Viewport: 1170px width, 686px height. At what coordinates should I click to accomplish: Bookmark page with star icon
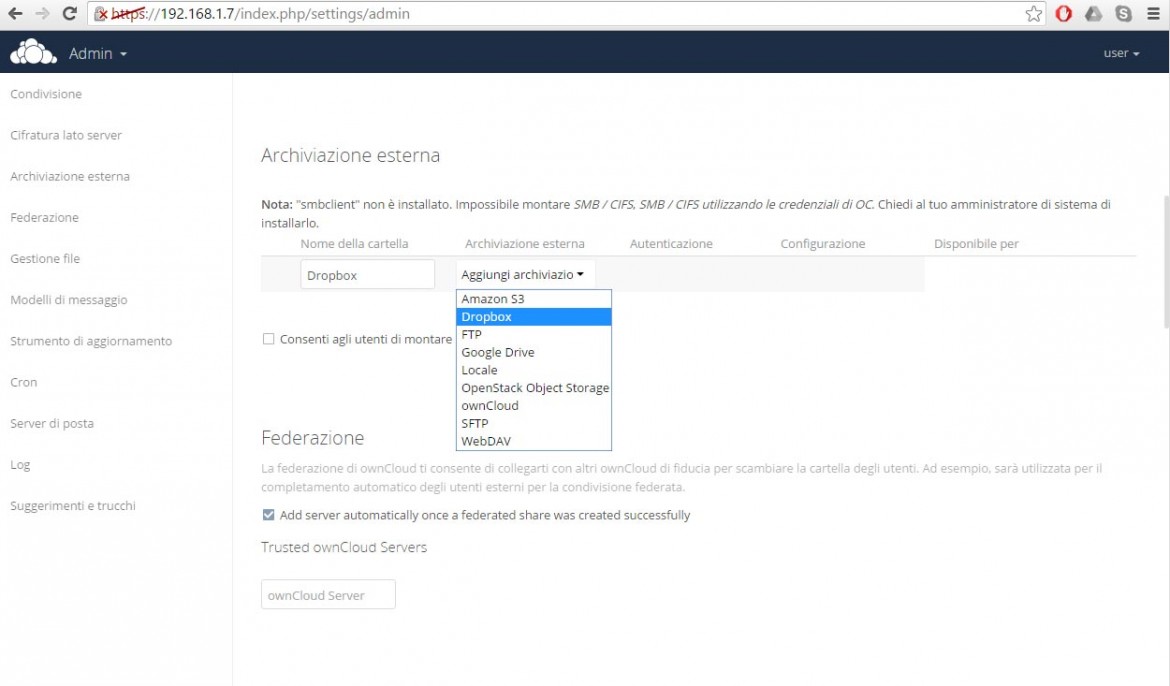(1033, 13)
